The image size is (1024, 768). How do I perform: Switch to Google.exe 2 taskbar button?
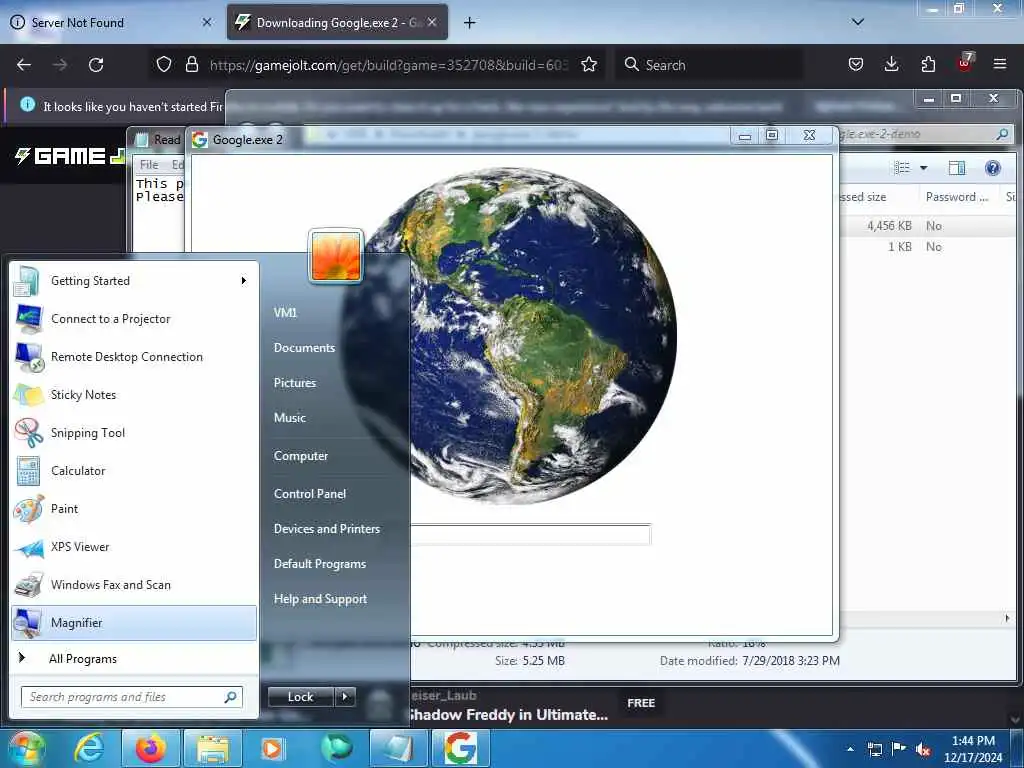pos(461,748)
